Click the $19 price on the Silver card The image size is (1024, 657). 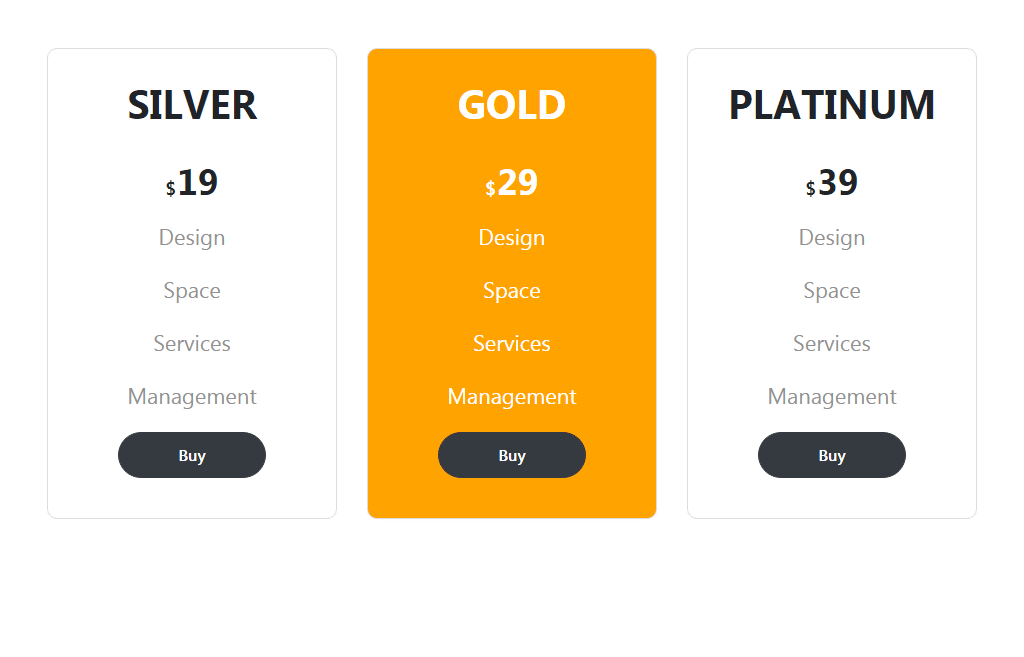coord(192,182)
